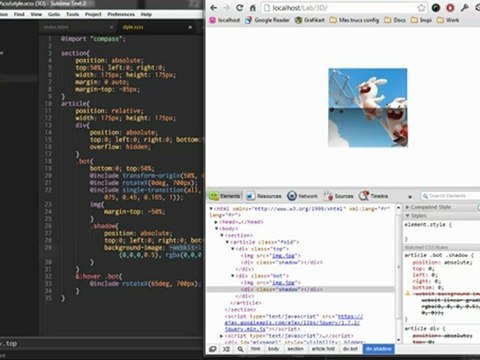Open the Work bookmark folder
Viewport: 480px width, 360px height.
(x=448, y=20)
